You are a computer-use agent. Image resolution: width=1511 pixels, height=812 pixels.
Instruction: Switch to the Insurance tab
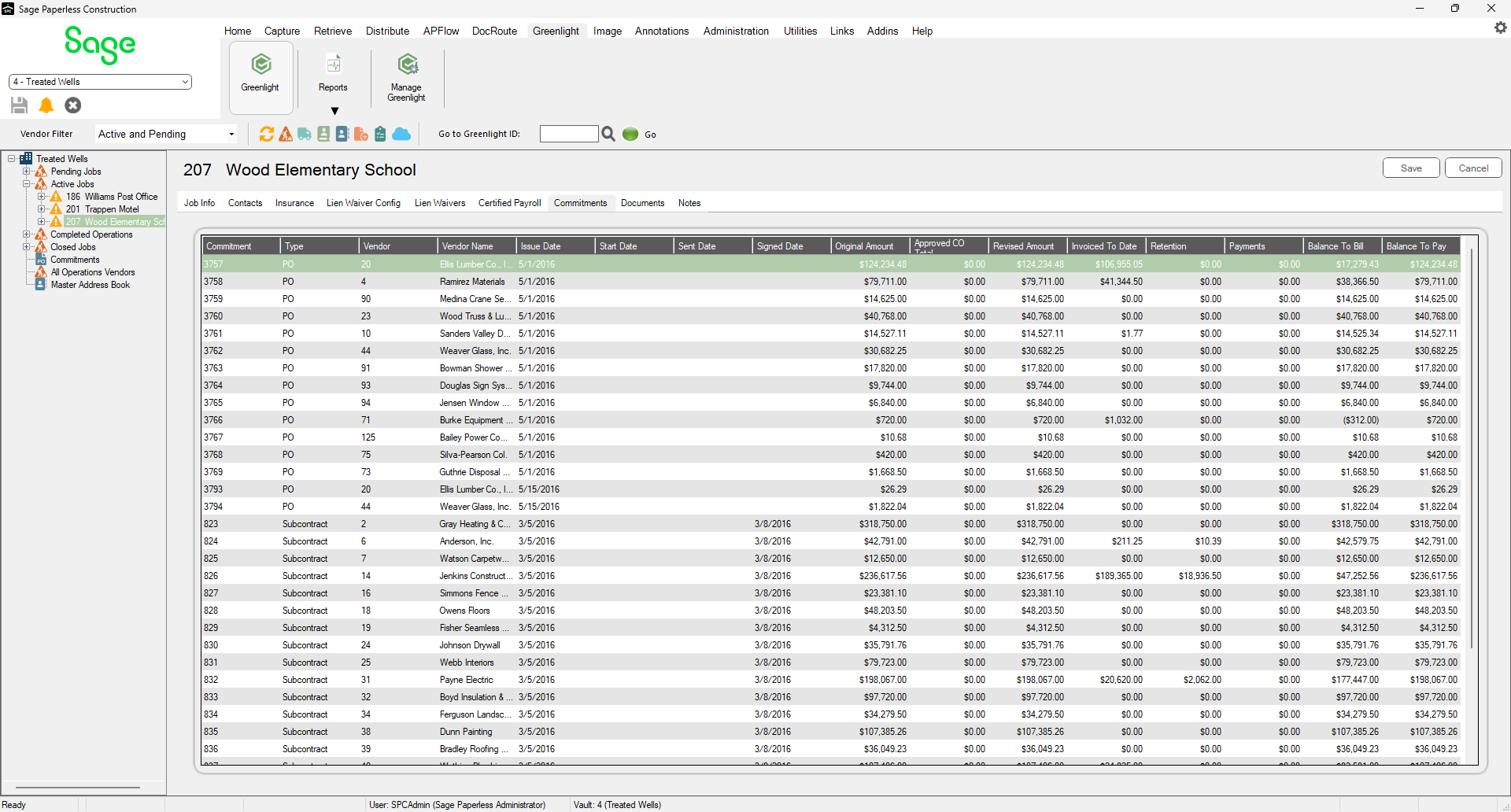click(x=294, y=203)
